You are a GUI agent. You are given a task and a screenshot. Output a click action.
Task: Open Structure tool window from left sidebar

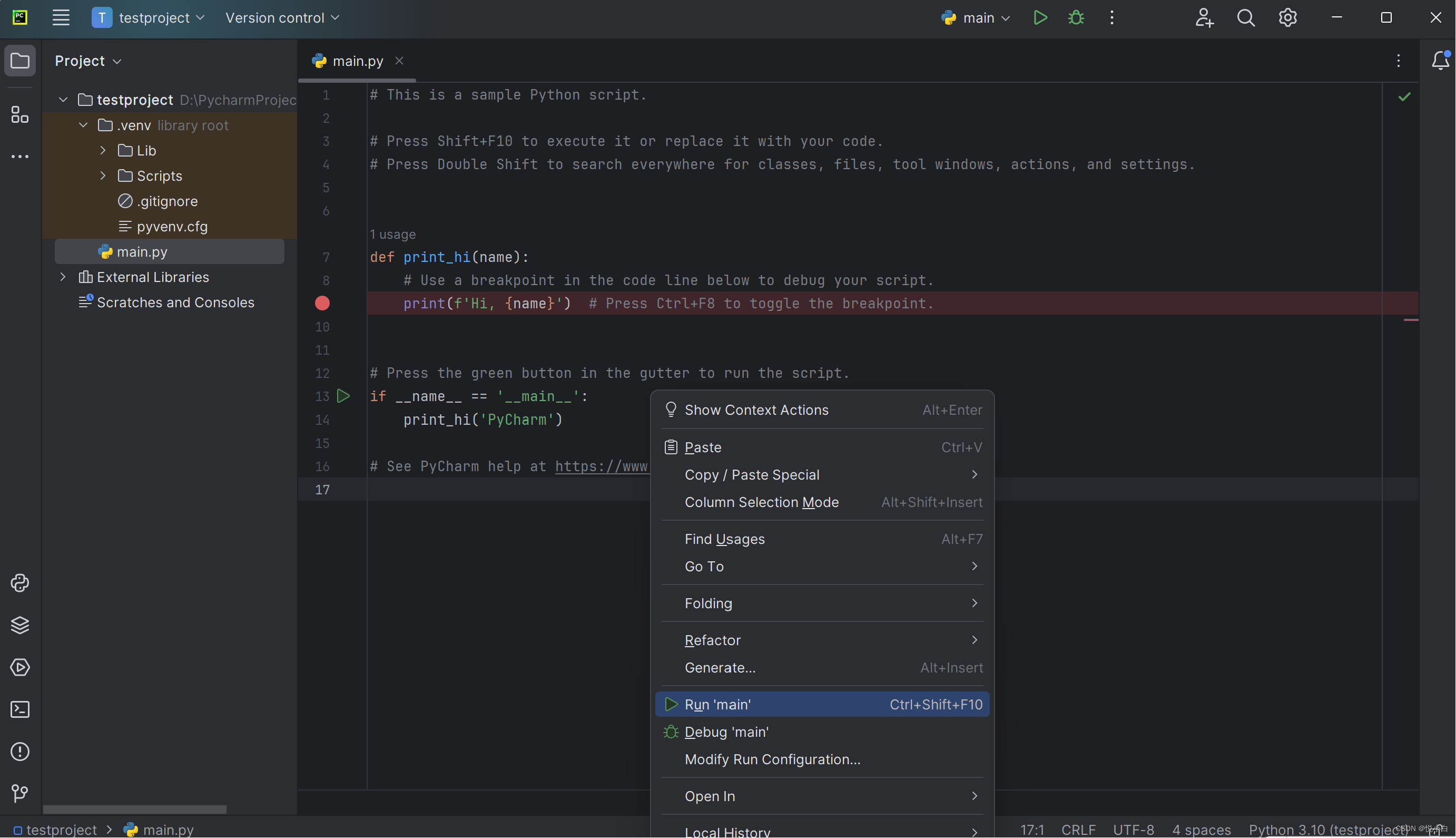click(20, 114)
